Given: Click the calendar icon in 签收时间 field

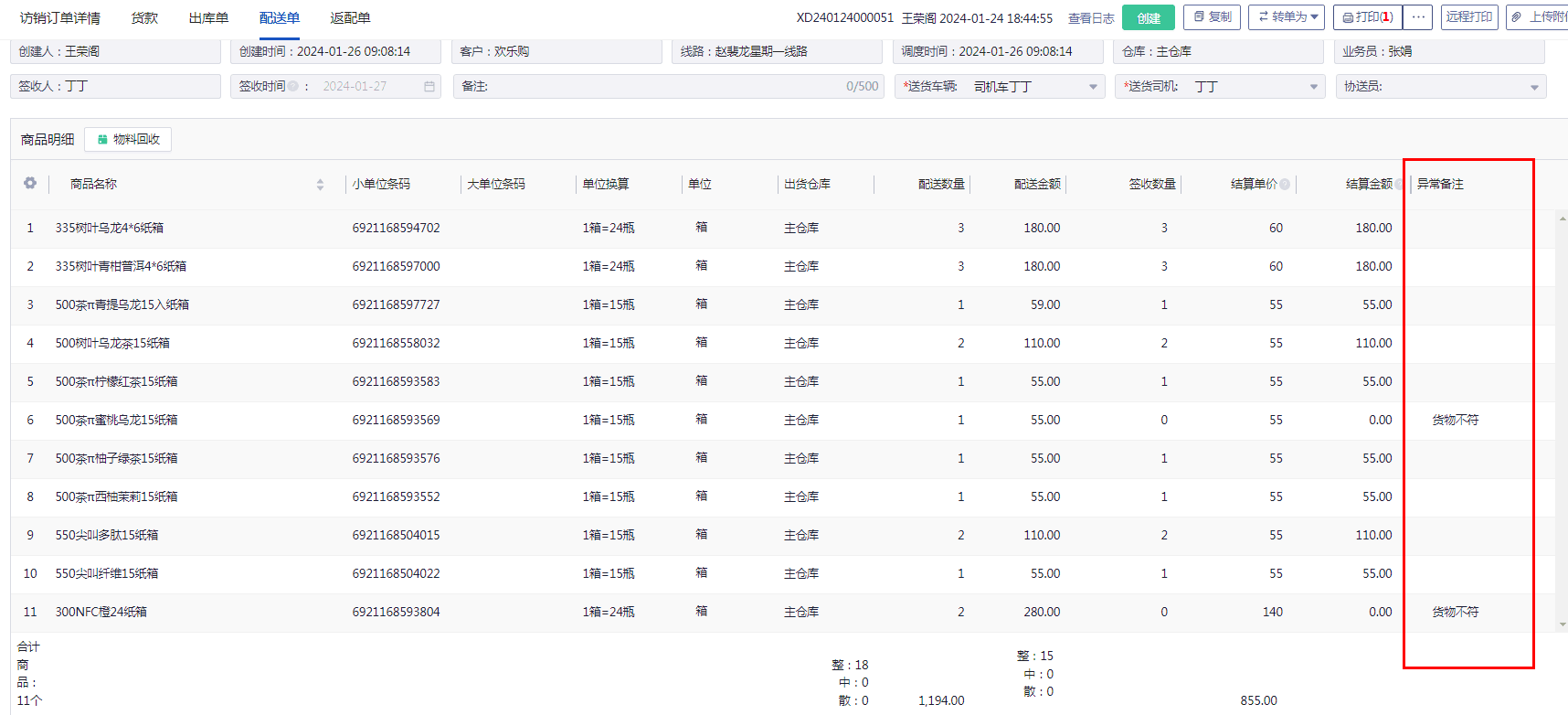Looking at the screenshot, I should [429, 86].
